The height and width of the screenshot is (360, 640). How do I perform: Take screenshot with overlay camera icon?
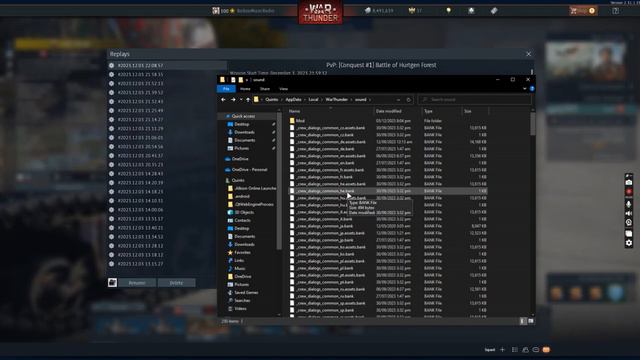[x=629, y=182]
